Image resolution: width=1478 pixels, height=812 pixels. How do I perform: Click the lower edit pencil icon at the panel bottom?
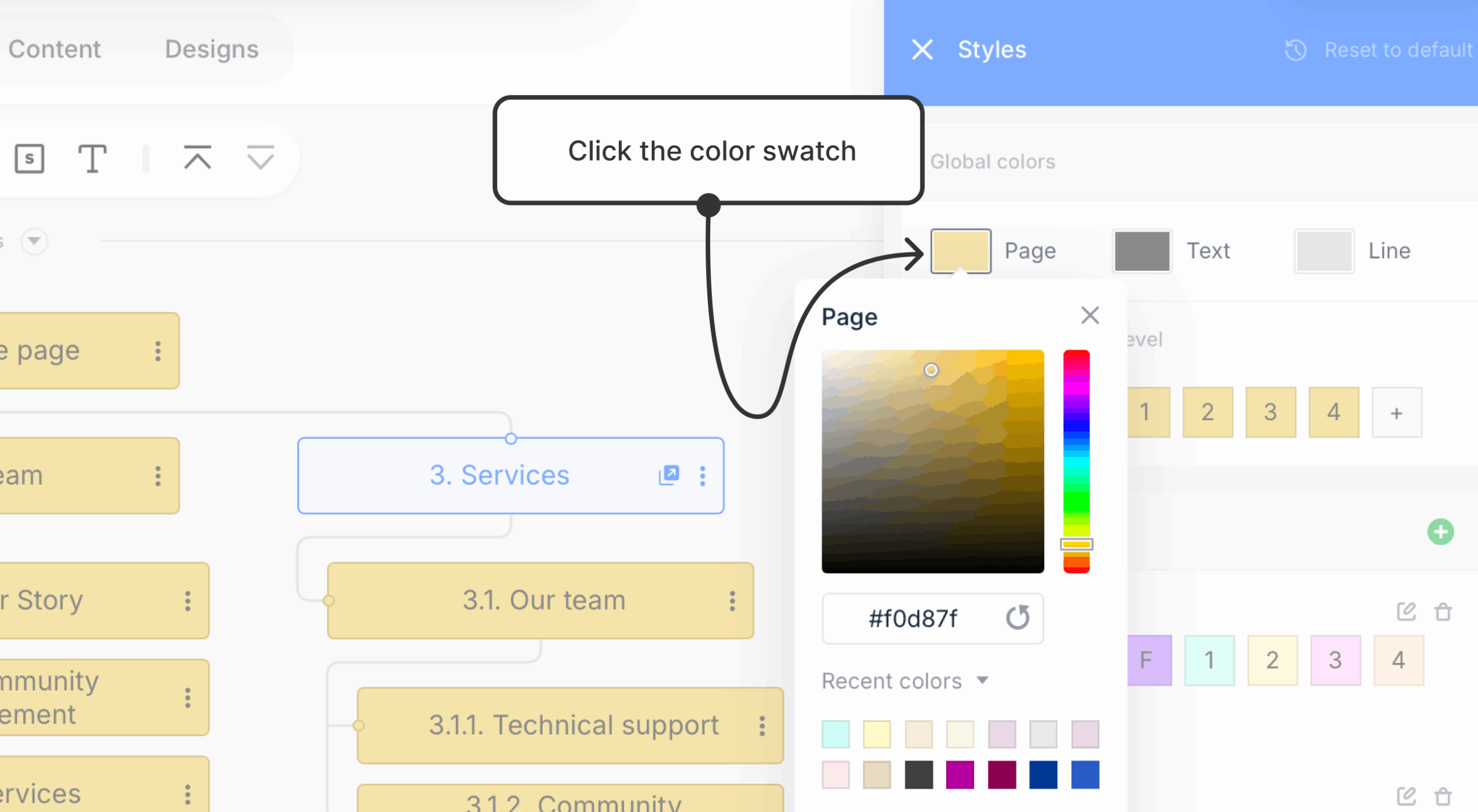(1406, 796)
